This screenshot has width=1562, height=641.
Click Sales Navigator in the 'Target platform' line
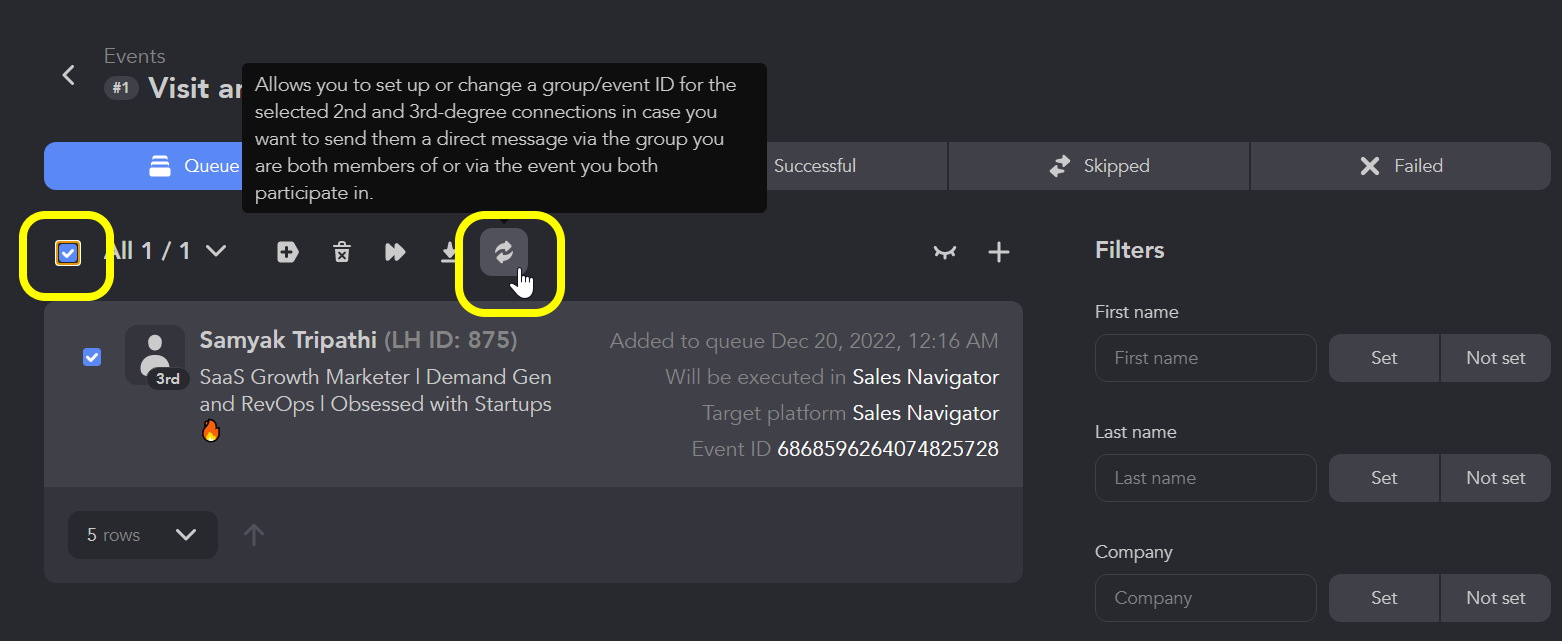(925, 413)
